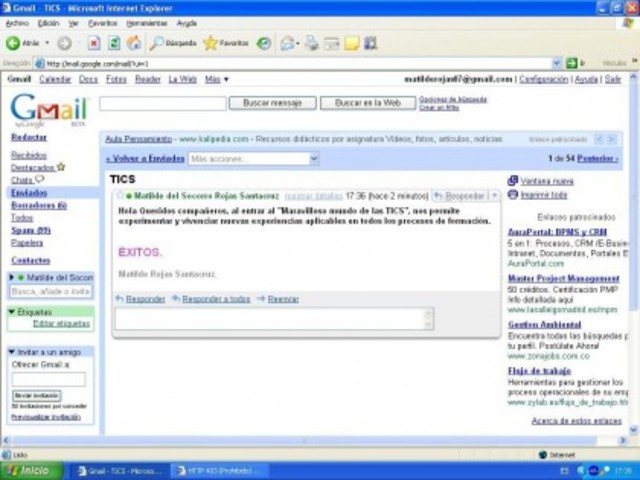The image size is (640, 480).
Task: Click the previous sponsored-link arrow
Action: (599, 139)
